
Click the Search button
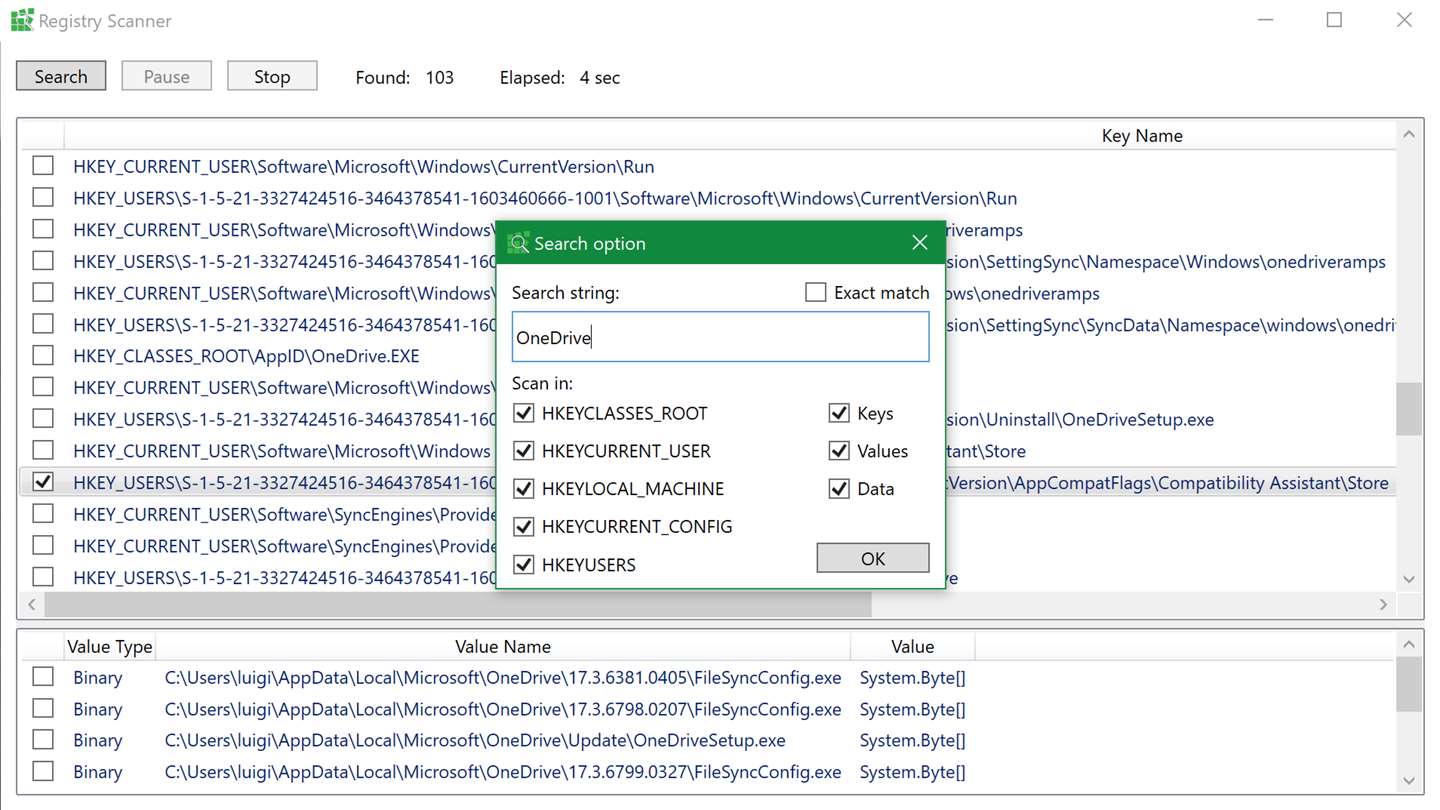[x=61, y=76]
